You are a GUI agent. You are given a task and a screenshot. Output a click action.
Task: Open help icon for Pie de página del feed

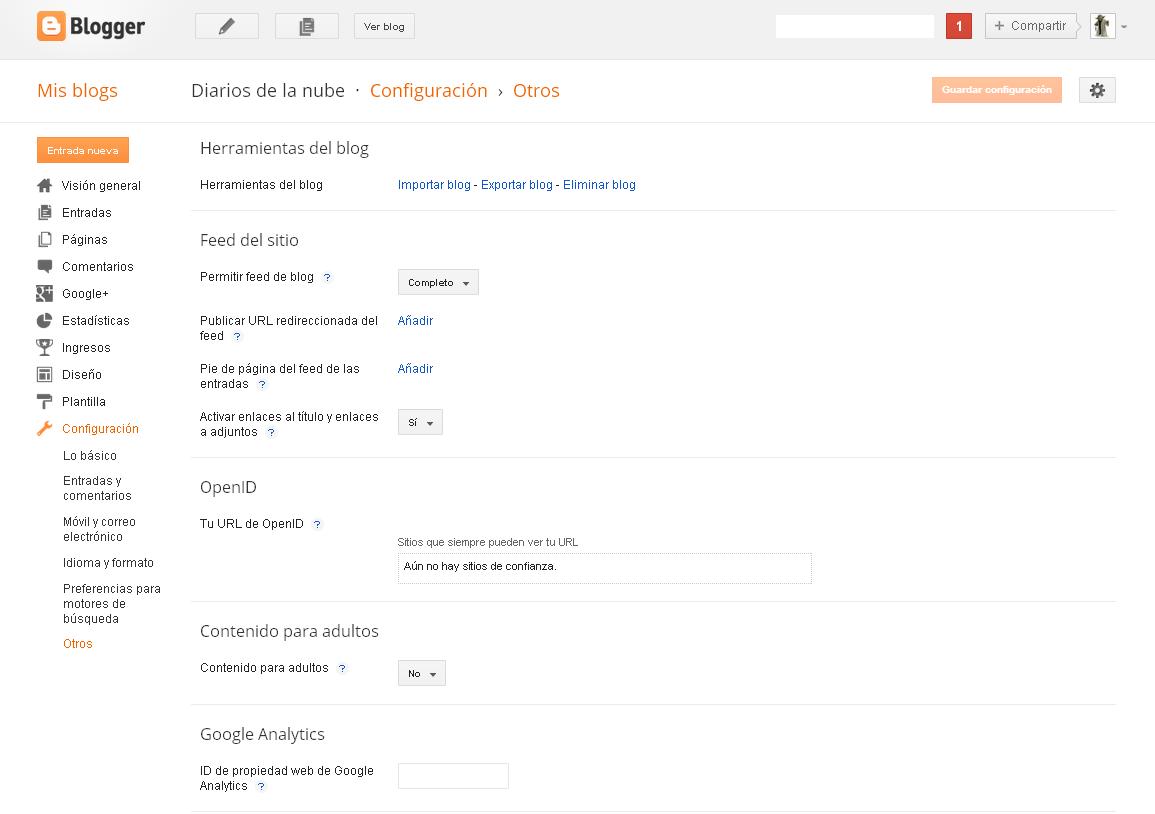(261, 385)
